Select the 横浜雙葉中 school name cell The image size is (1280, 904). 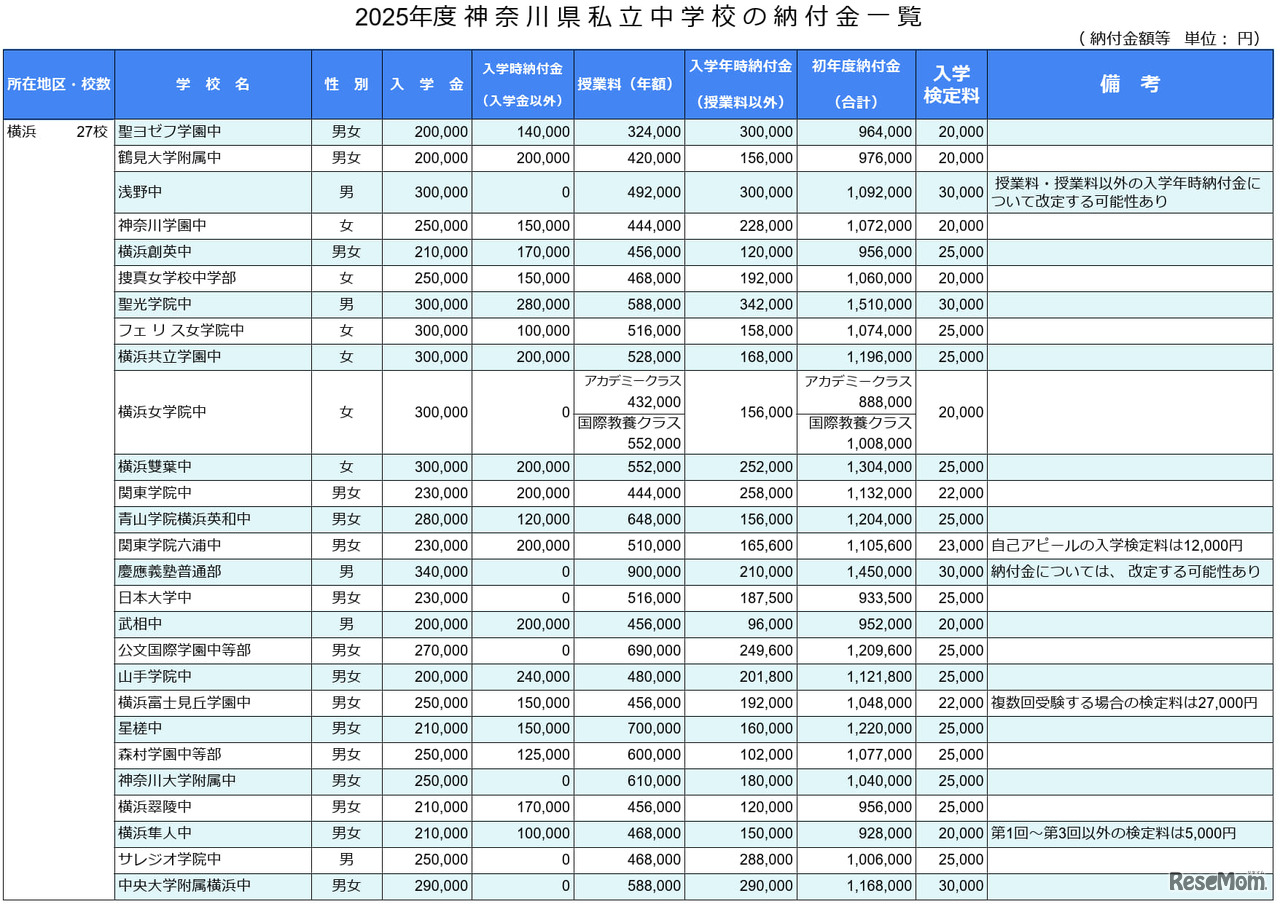pos(213,467)
